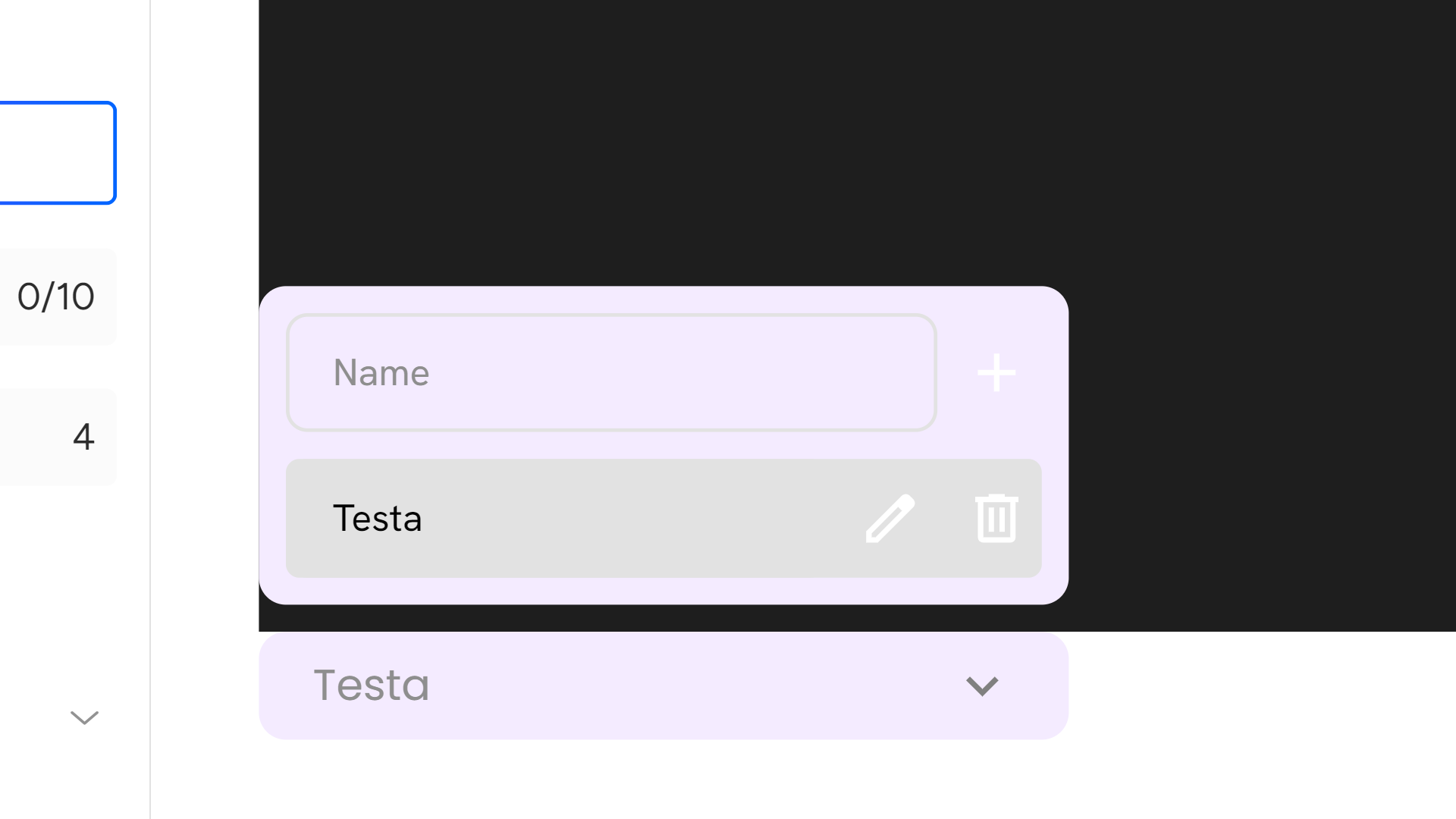
Task: Add a new name with the plus button
Action: pyautogui.click(x=996, y=372)
